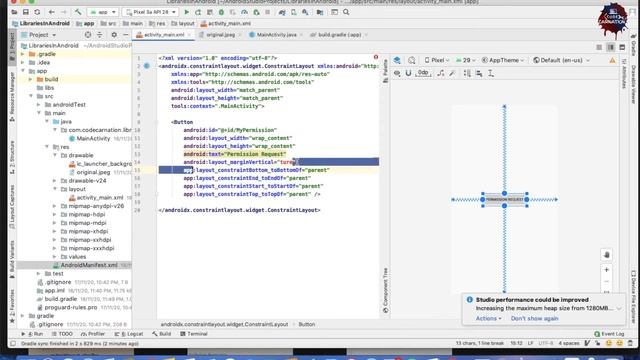
Task: Click the Palette side panel label
Action: (385, 71)
